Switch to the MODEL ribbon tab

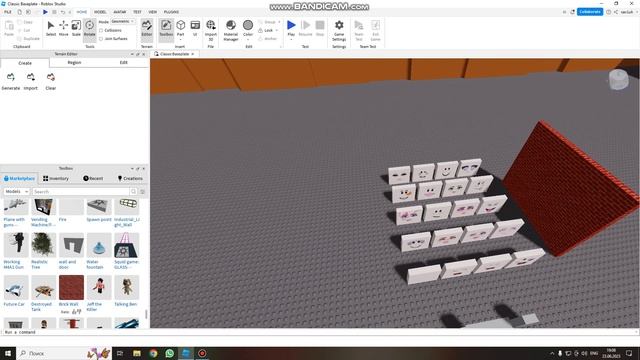pyautogui.click(x=100, y=12)
